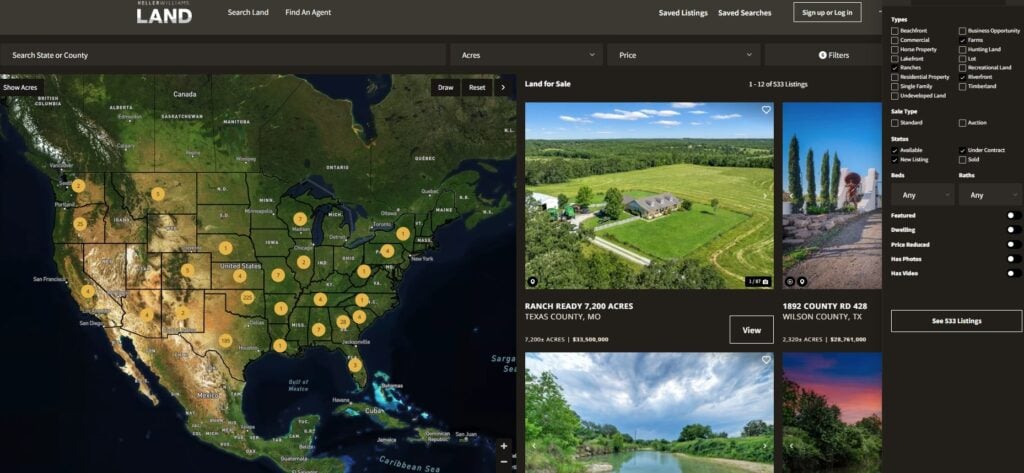Uncheck the Under Contract status checkbox
The width and height of the screenshot is (1024, 473).
[x=963, y=150]
